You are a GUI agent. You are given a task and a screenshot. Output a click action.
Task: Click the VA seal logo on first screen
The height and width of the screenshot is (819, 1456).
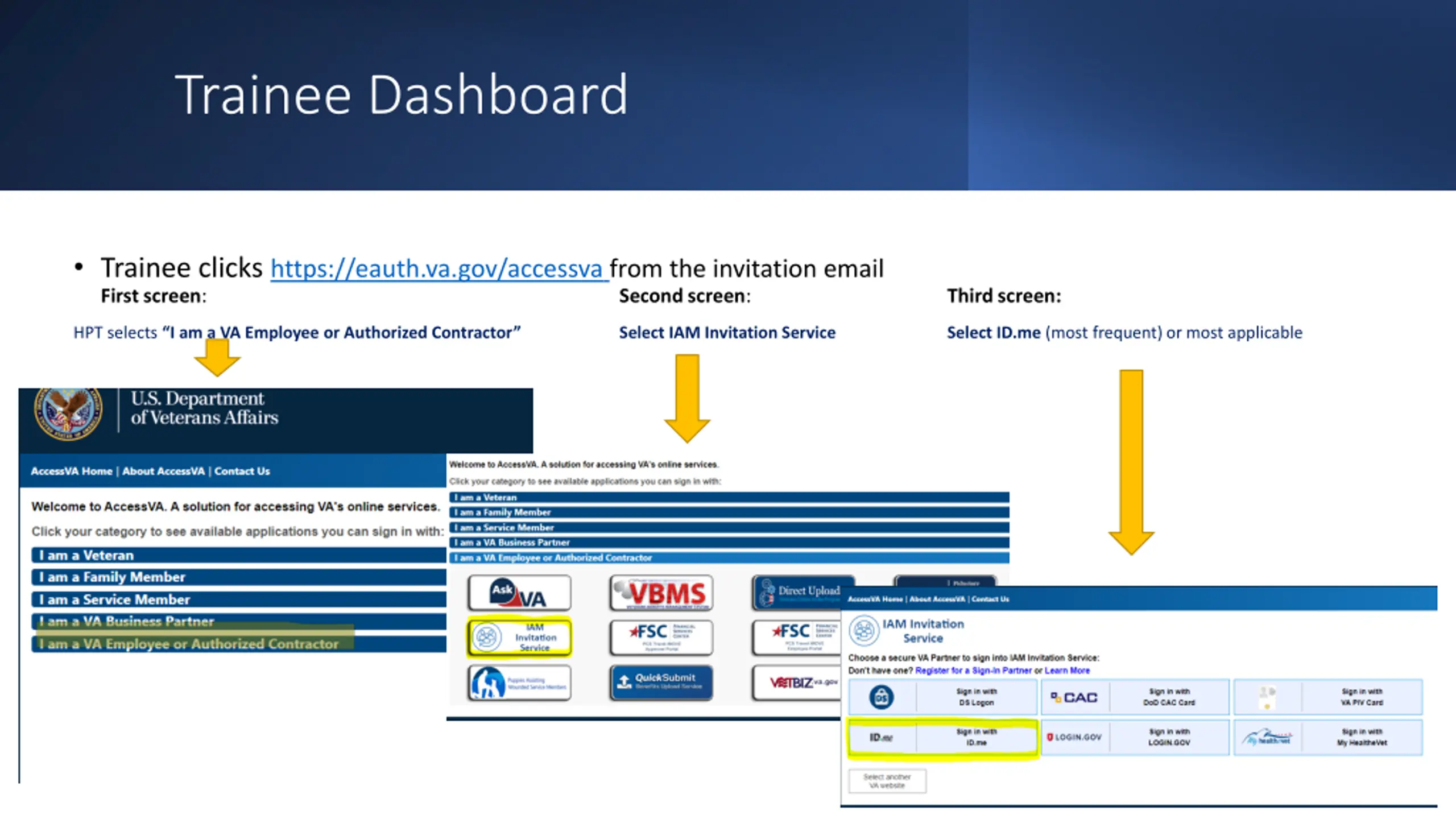(68, 413)
